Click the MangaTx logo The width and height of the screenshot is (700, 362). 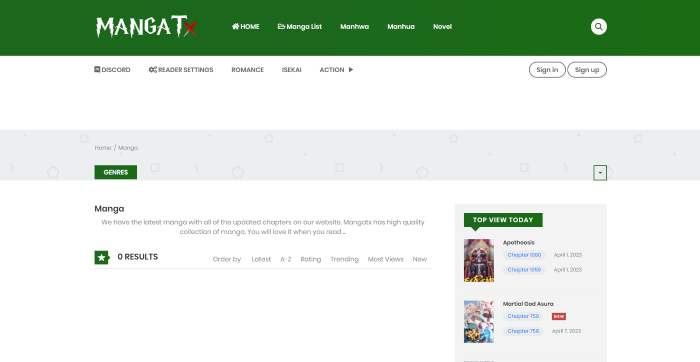pyautogui.click(x=146, y=27)
